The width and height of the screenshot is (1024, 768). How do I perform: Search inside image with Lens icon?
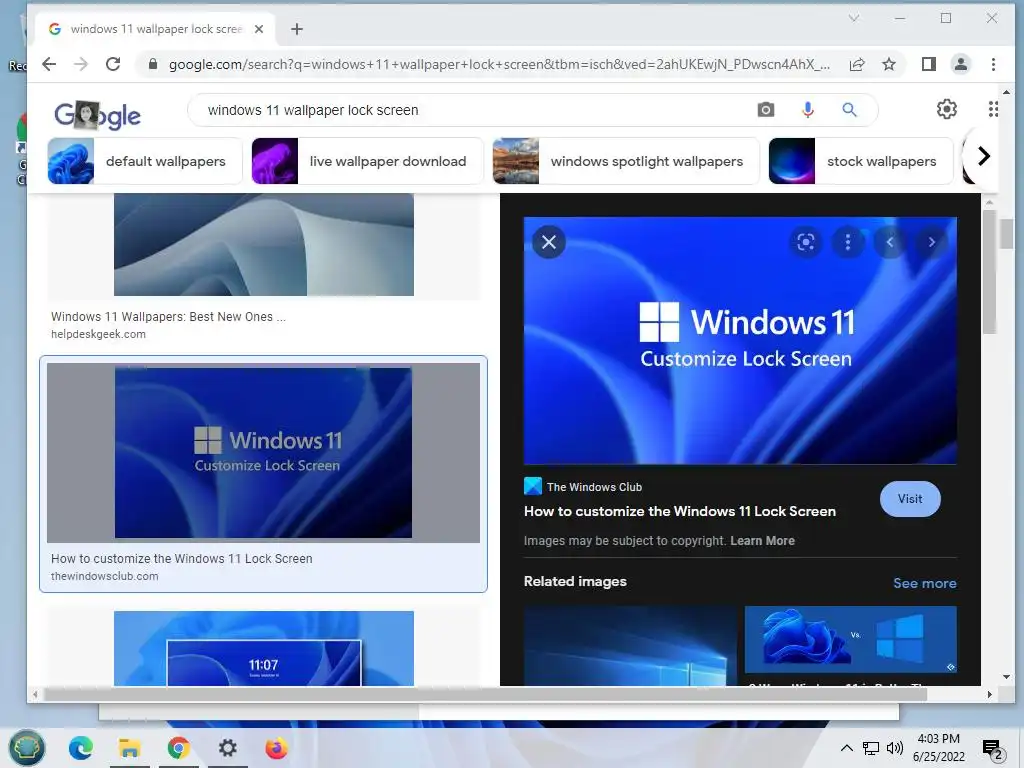[806, 242]
